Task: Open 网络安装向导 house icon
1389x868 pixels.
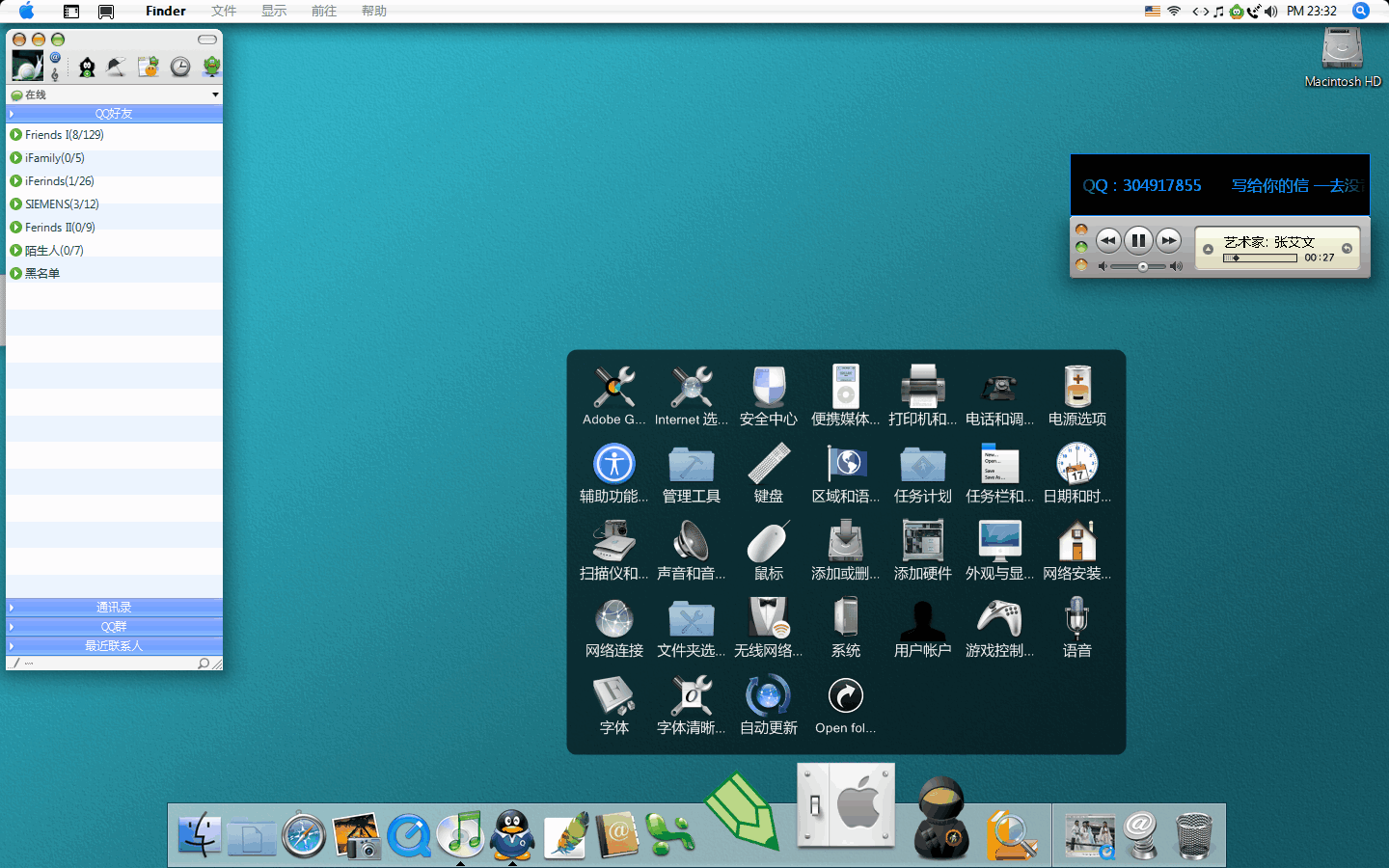Action: pos(1077,541)
